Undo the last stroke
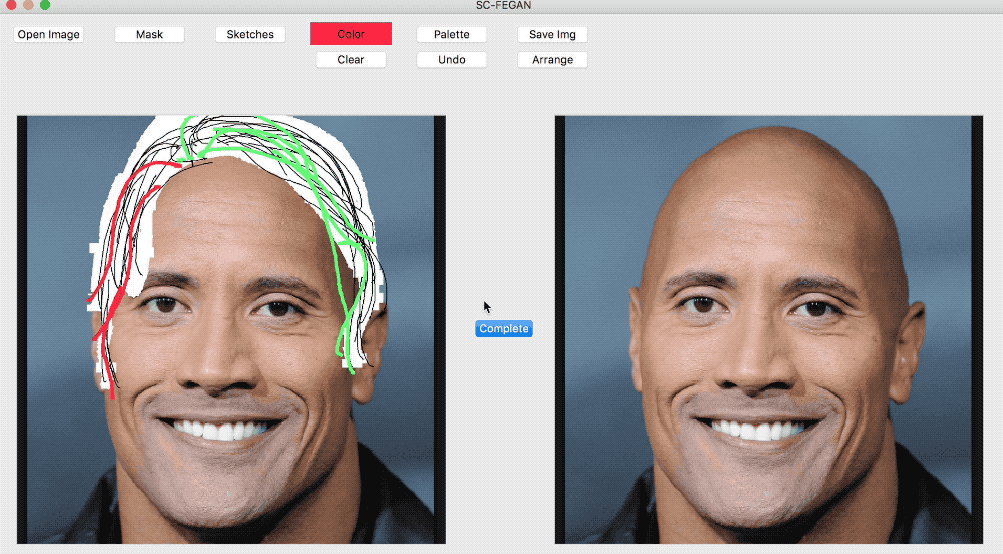Screen dimensions: 1003x554 click(x=452, y=59)
